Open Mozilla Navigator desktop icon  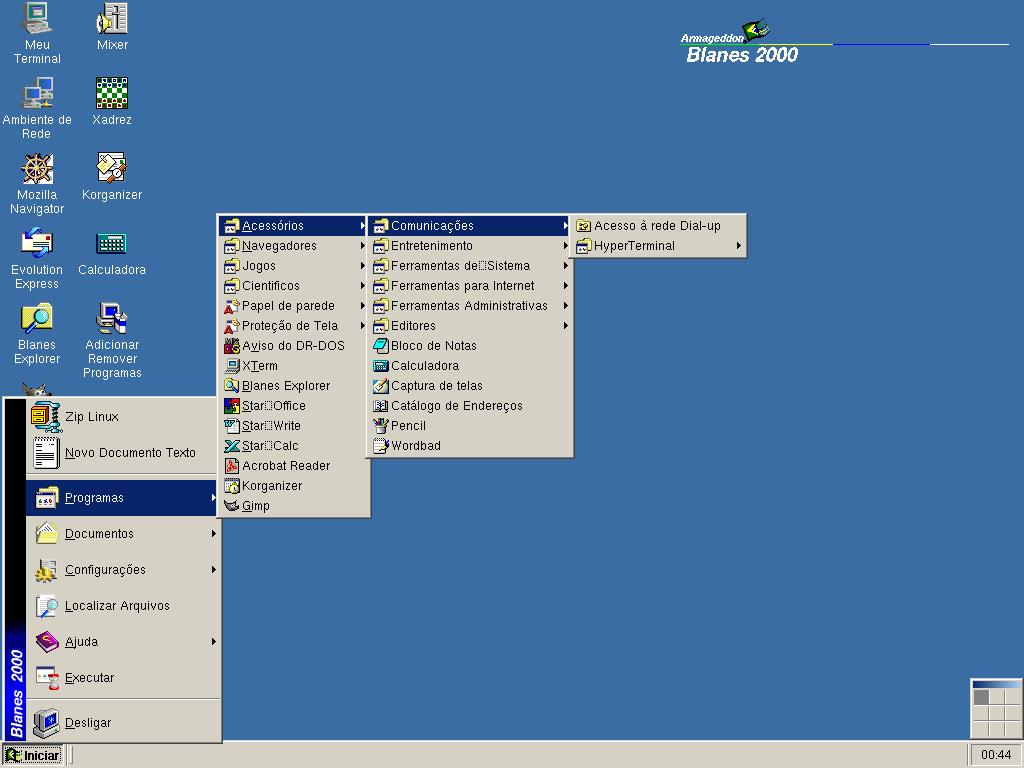point(37,183)
